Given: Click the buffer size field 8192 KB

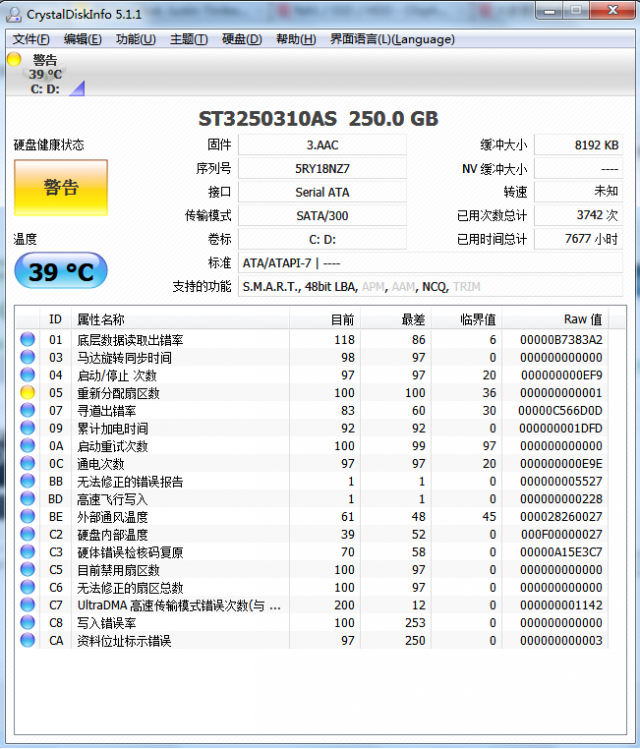Looking at the screenshot, I should pos(578,145).
